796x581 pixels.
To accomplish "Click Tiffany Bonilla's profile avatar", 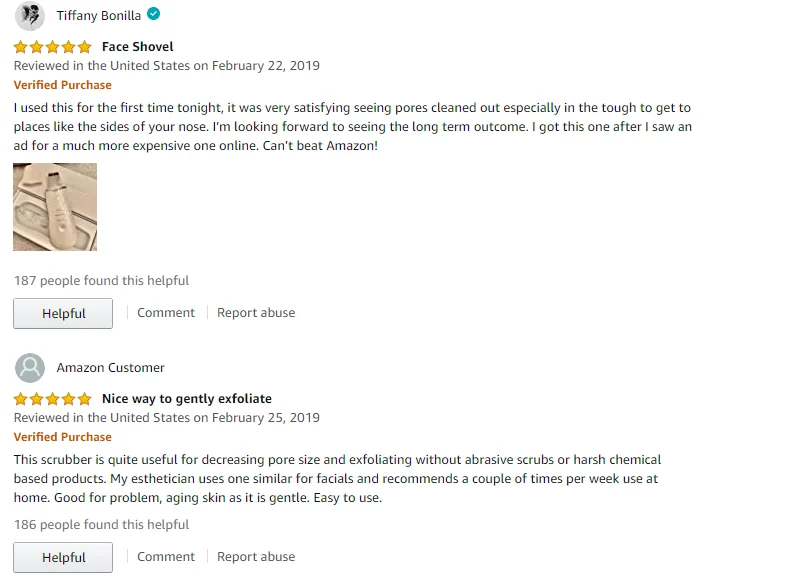I will coord(30,16).
